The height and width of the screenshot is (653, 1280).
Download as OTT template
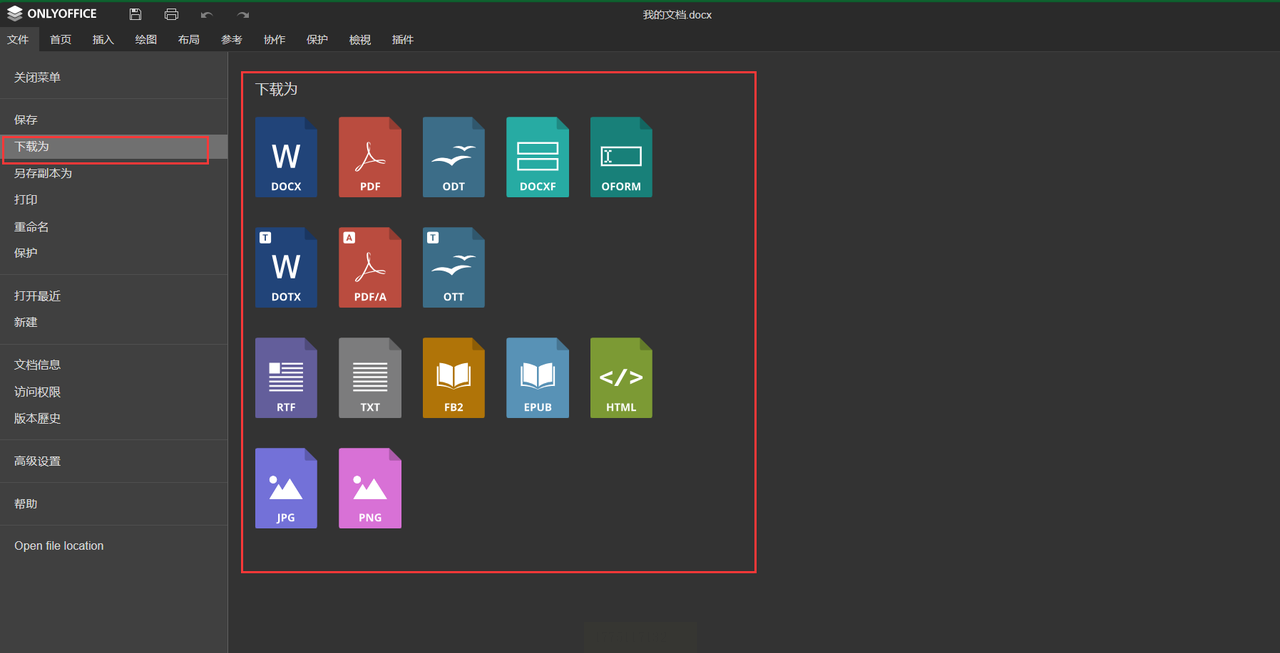click(x=453, y=267)
